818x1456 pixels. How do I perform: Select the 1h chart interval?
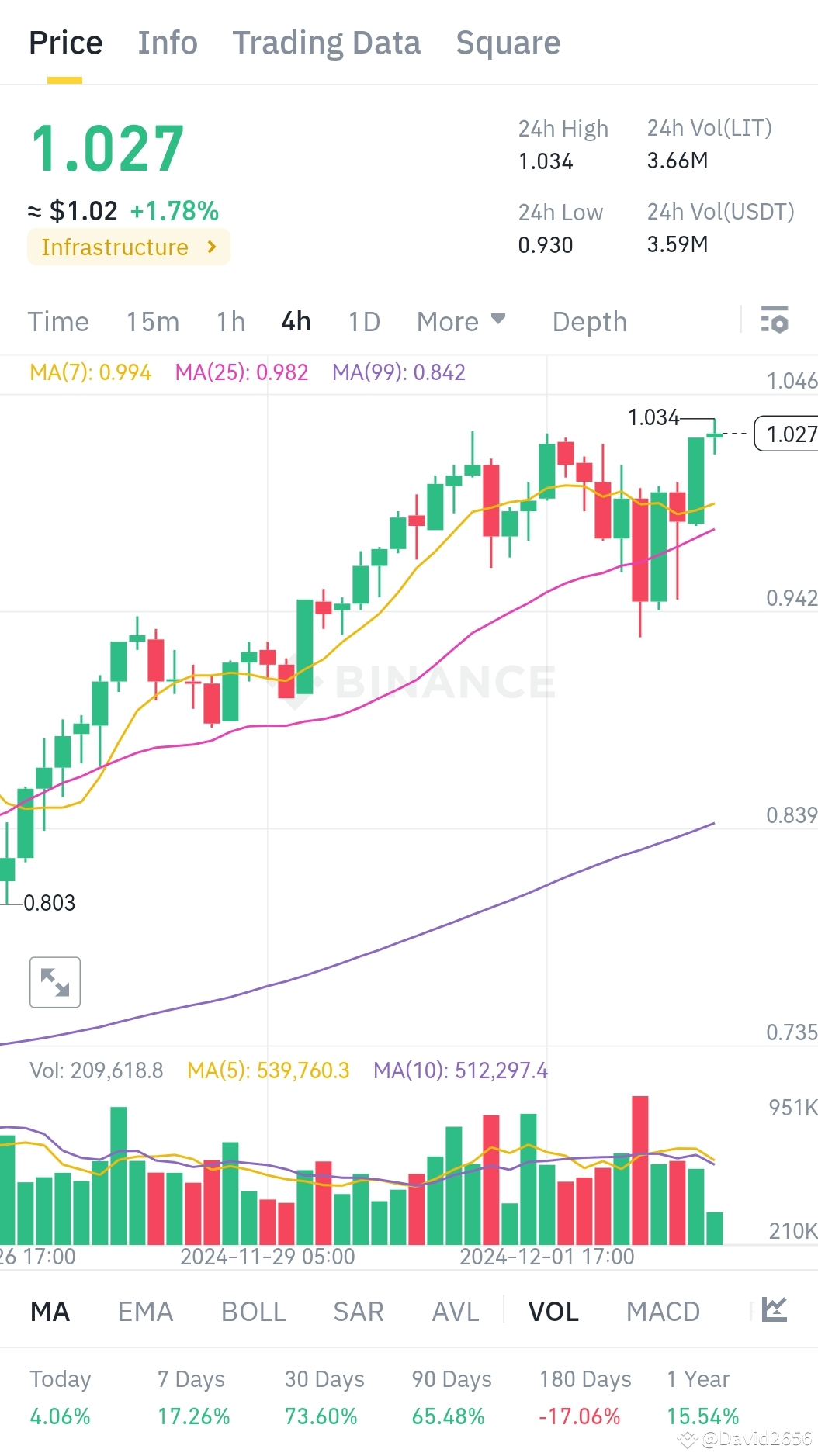pyautogui.click(x=230, y=321)
